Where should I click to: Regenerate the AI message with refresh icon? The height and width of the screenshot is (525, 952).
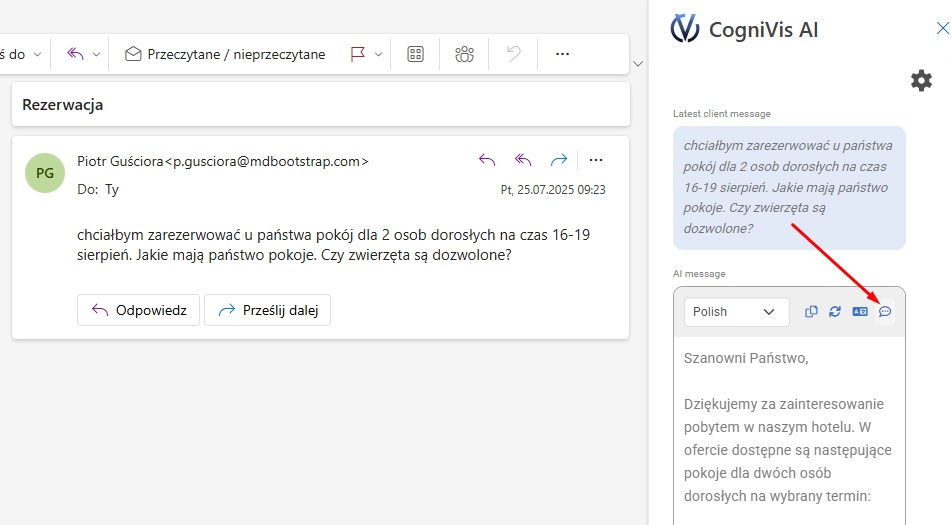coord(835,312)
